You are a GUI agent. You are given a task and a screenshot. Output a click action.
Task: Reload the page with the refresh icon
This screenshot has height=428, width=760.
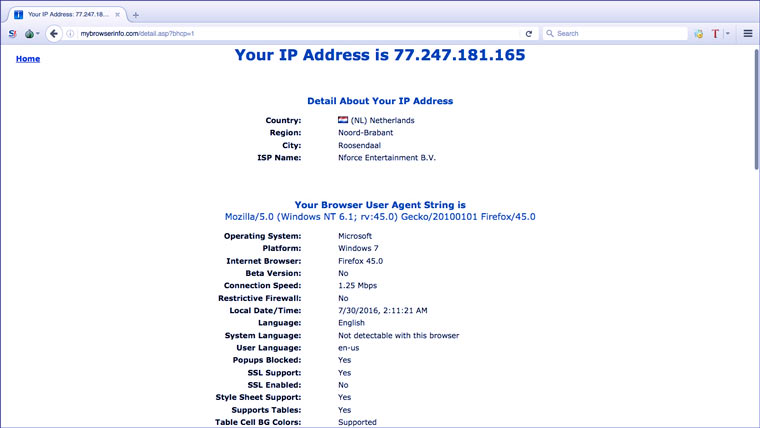point(529,33)
